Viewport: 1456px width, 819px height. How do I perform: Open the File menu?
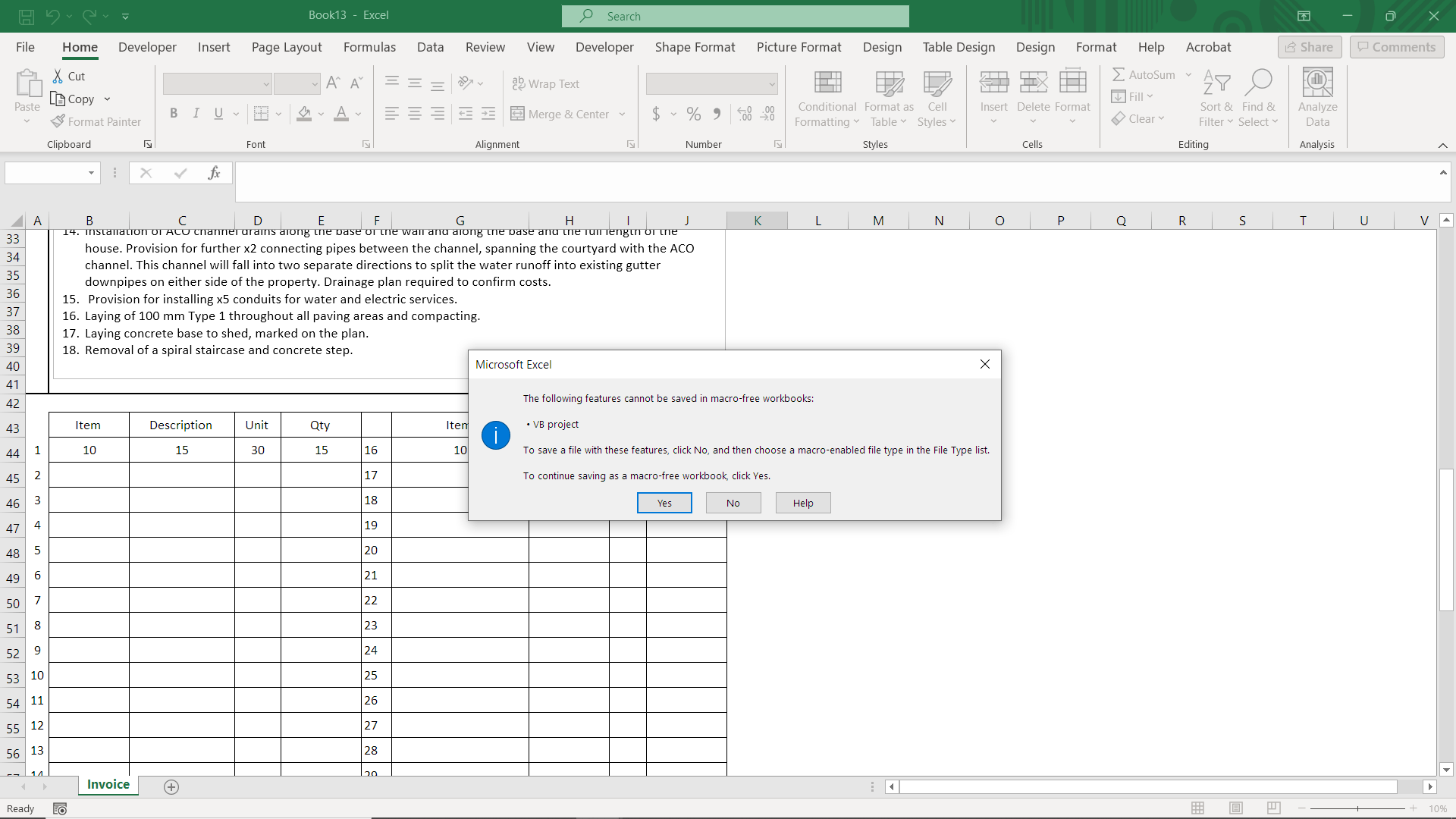click(x=25, y=47)
